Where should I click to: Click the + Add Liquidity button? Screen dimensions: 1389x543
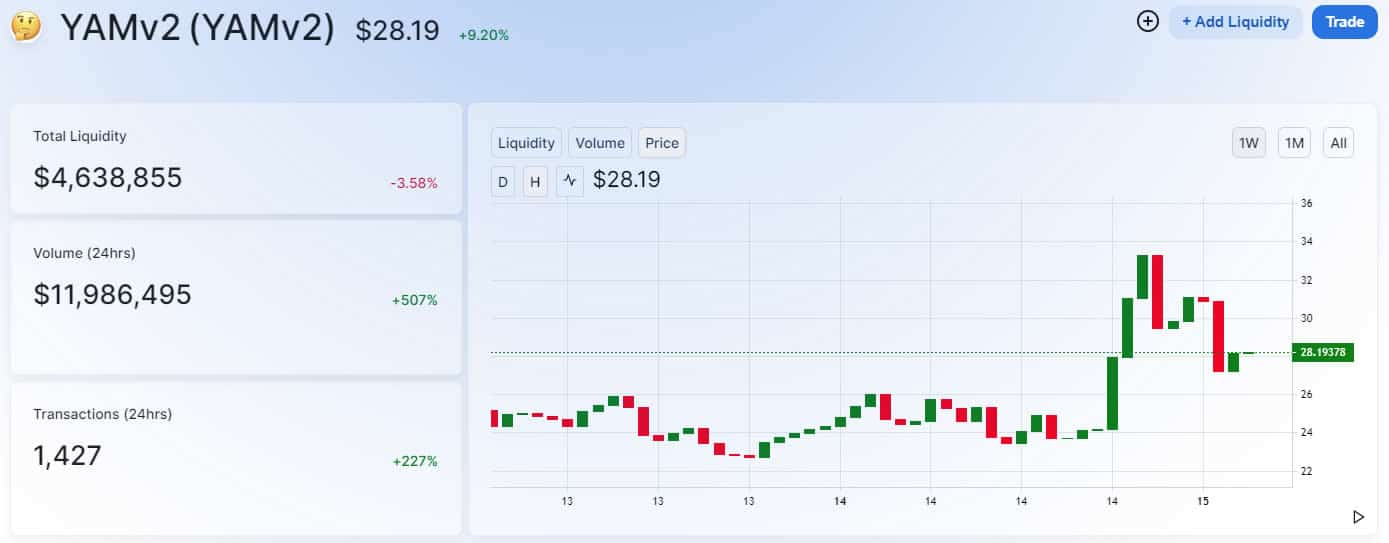tap(1236, 21)
